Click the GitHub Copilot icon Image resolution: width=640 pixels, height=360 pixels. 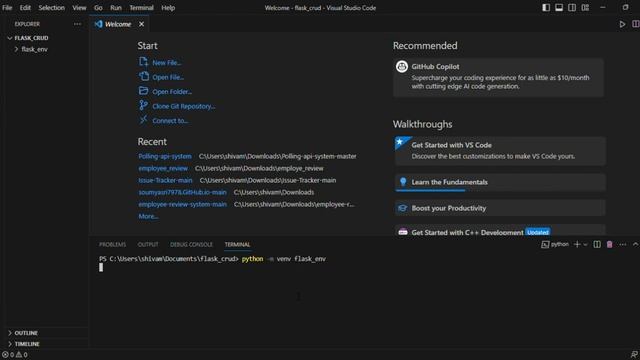pyautogui.click(x=402, y=67)
